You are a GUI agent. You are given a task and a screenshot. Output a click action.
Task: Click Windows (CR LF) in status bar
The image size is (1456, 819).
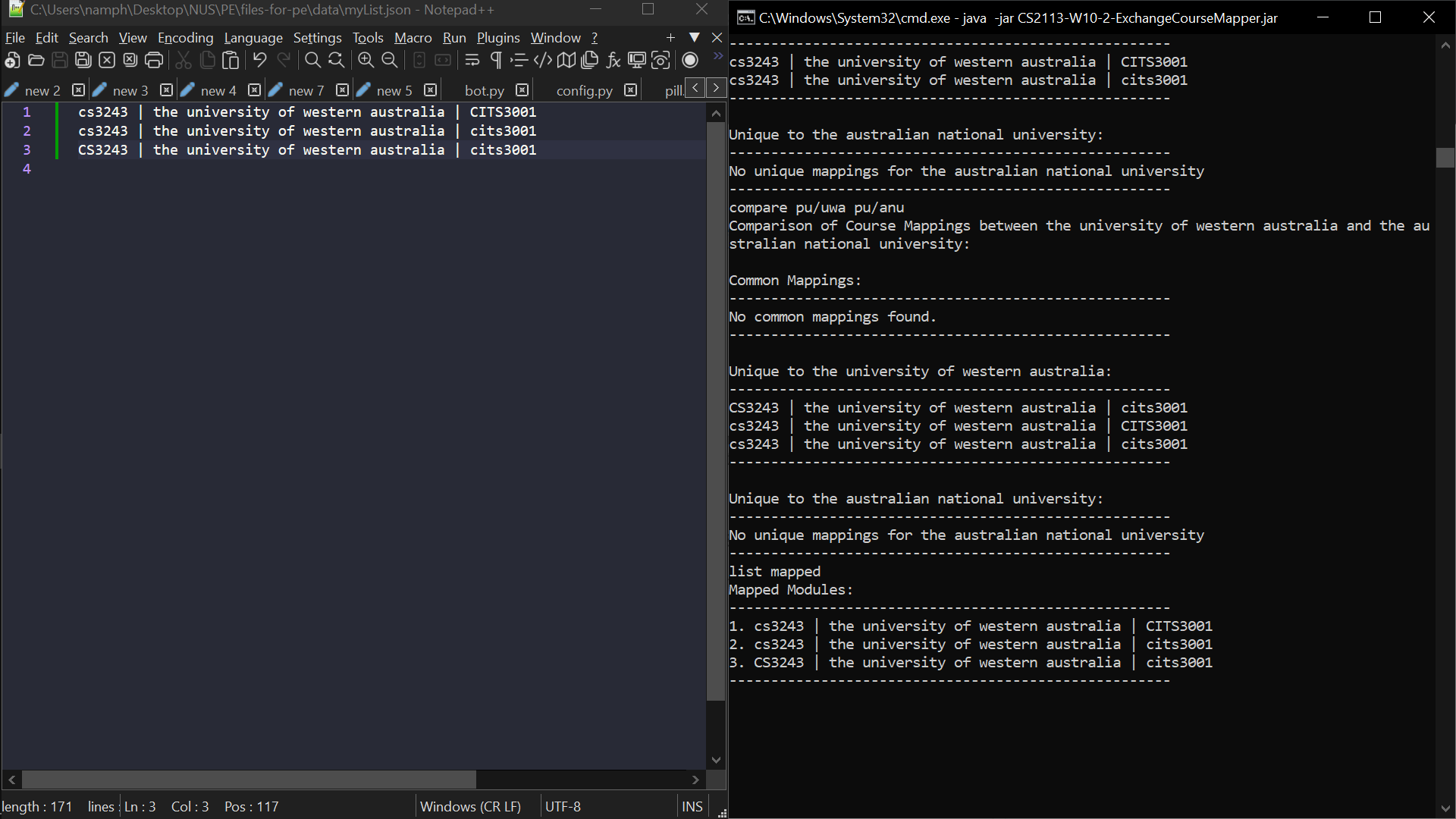[470, 807]
